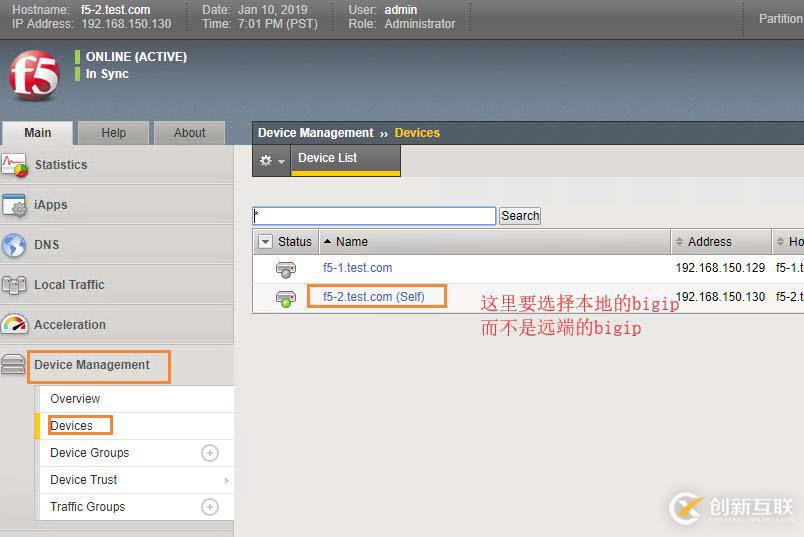Image resolution: width=804 pixels, height=537 pixels.
Task: Click the Acceleration gauge icon
Action: 14,325
